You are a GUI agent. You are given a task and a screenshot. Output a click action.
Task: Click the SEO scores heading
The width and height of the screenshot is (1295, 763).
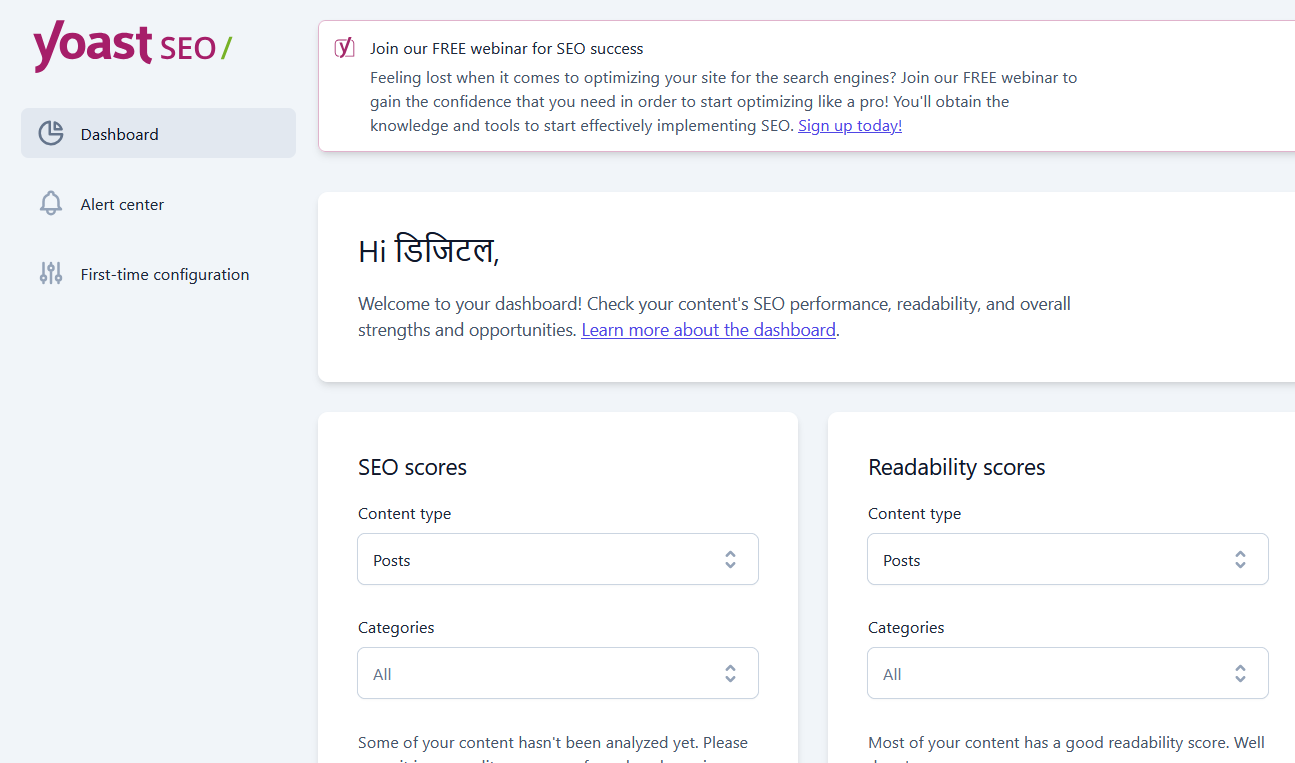[x=412, y=467]
